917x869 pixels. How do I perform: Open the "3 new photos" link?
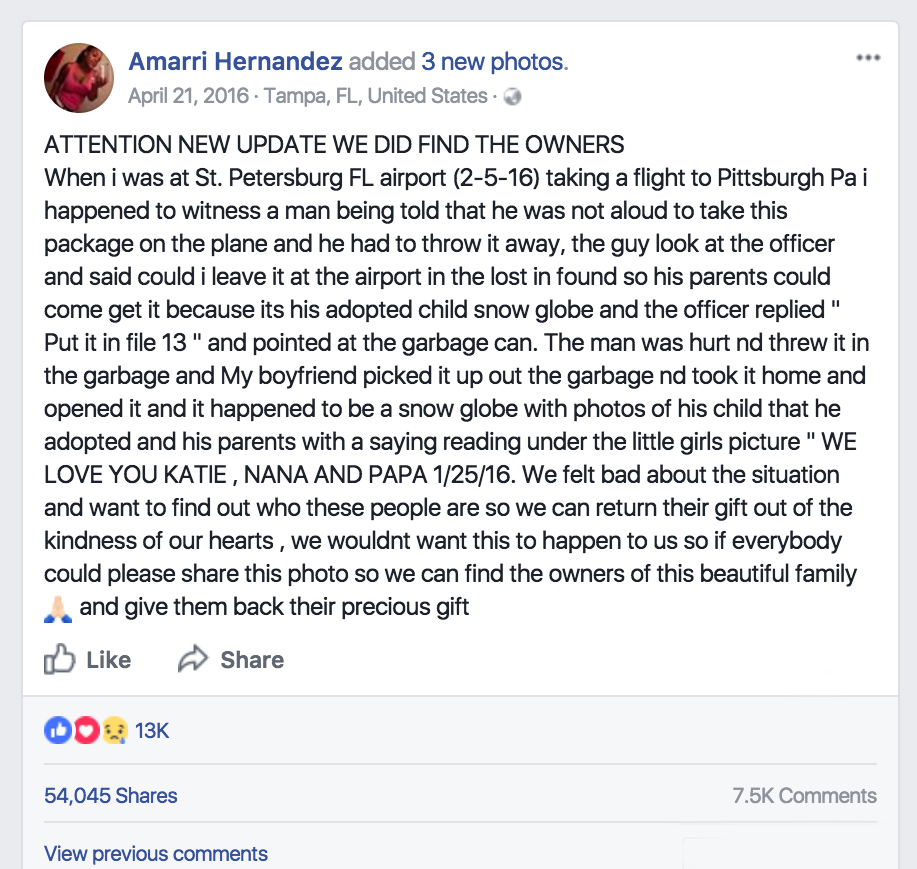tap(492, 62)
